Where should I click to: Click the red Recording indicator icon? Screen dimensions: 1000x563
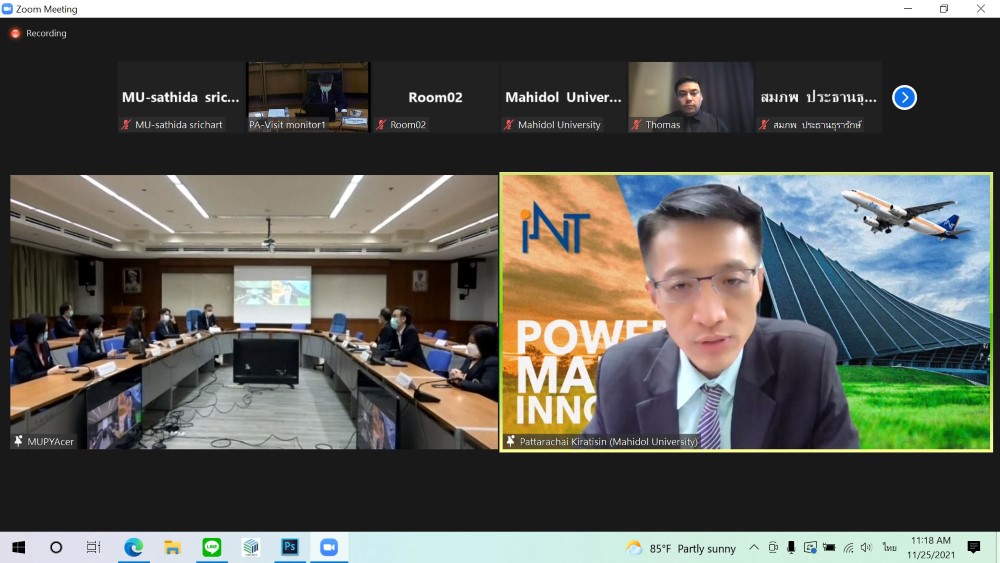[x=15, y=33]
